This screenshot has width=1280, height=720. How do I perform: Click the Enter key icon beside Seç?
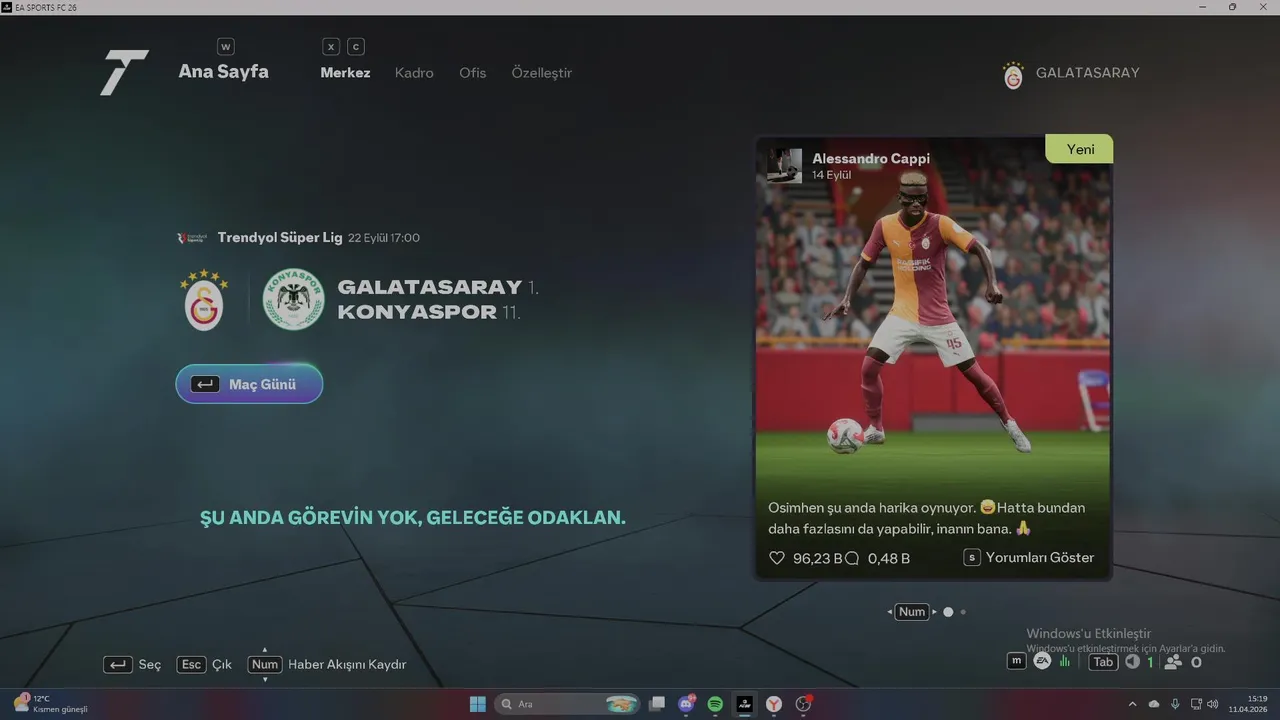[118, 664]
